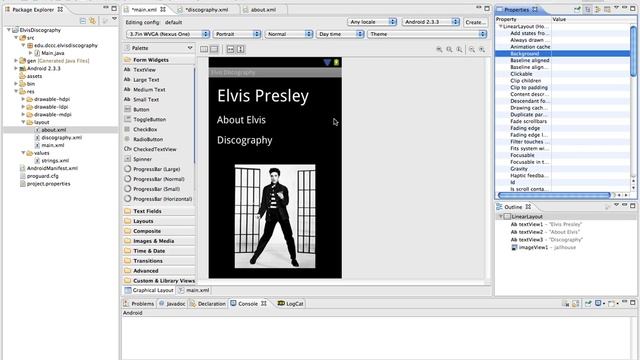Collapse all in Package Explorer
Image resolution: width=640 pixels, height=360 pixels.
pos(83,20)
